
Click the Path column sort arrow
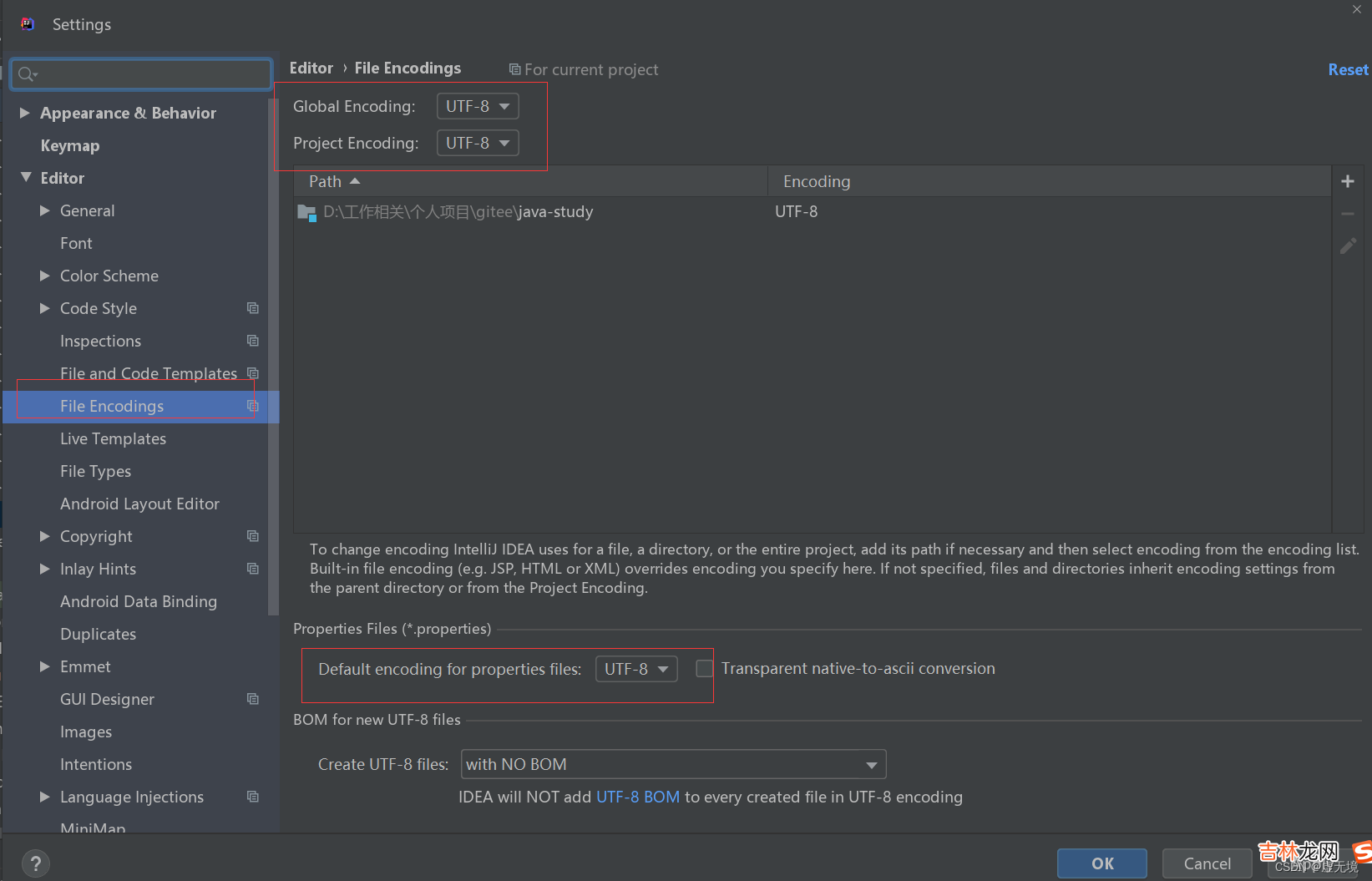coord(355,181)
